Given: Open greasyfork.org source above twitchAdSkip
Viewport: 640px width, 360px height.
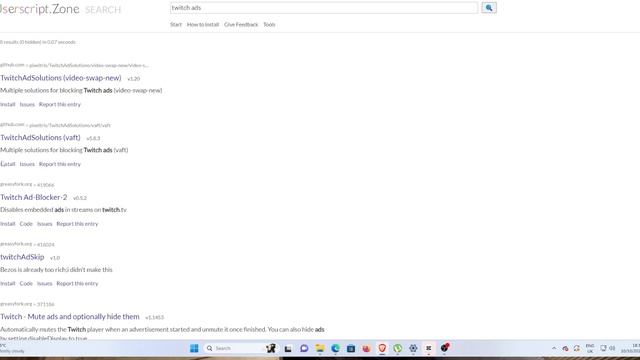Looking at the screenshot, I should [x=27, y=244].
